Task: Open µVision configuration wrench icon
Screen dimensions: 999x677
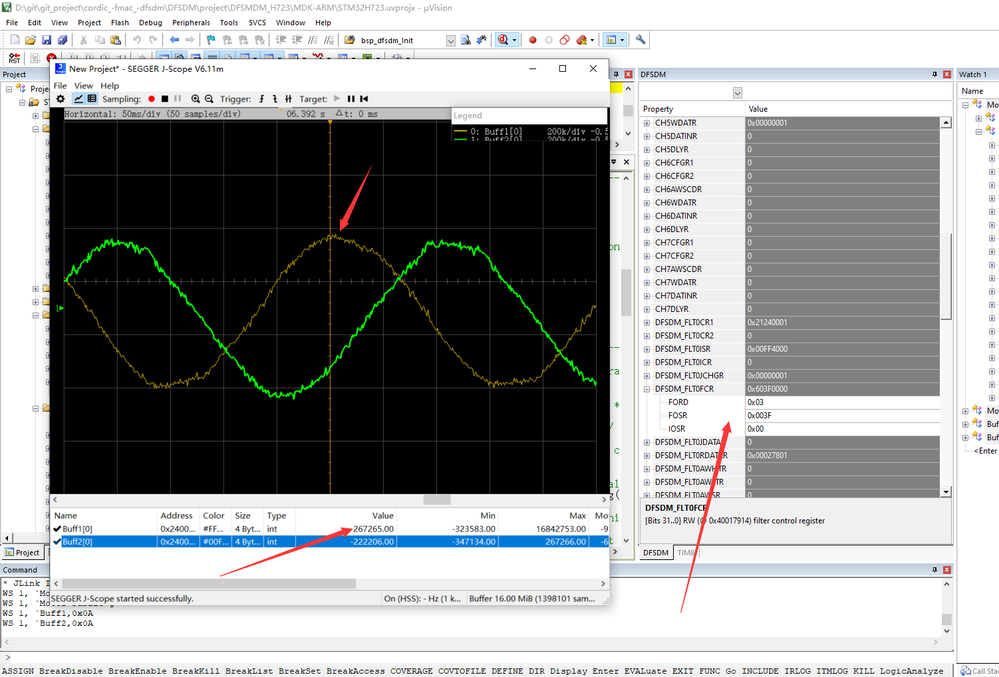Action: click(x=640, y=39)
